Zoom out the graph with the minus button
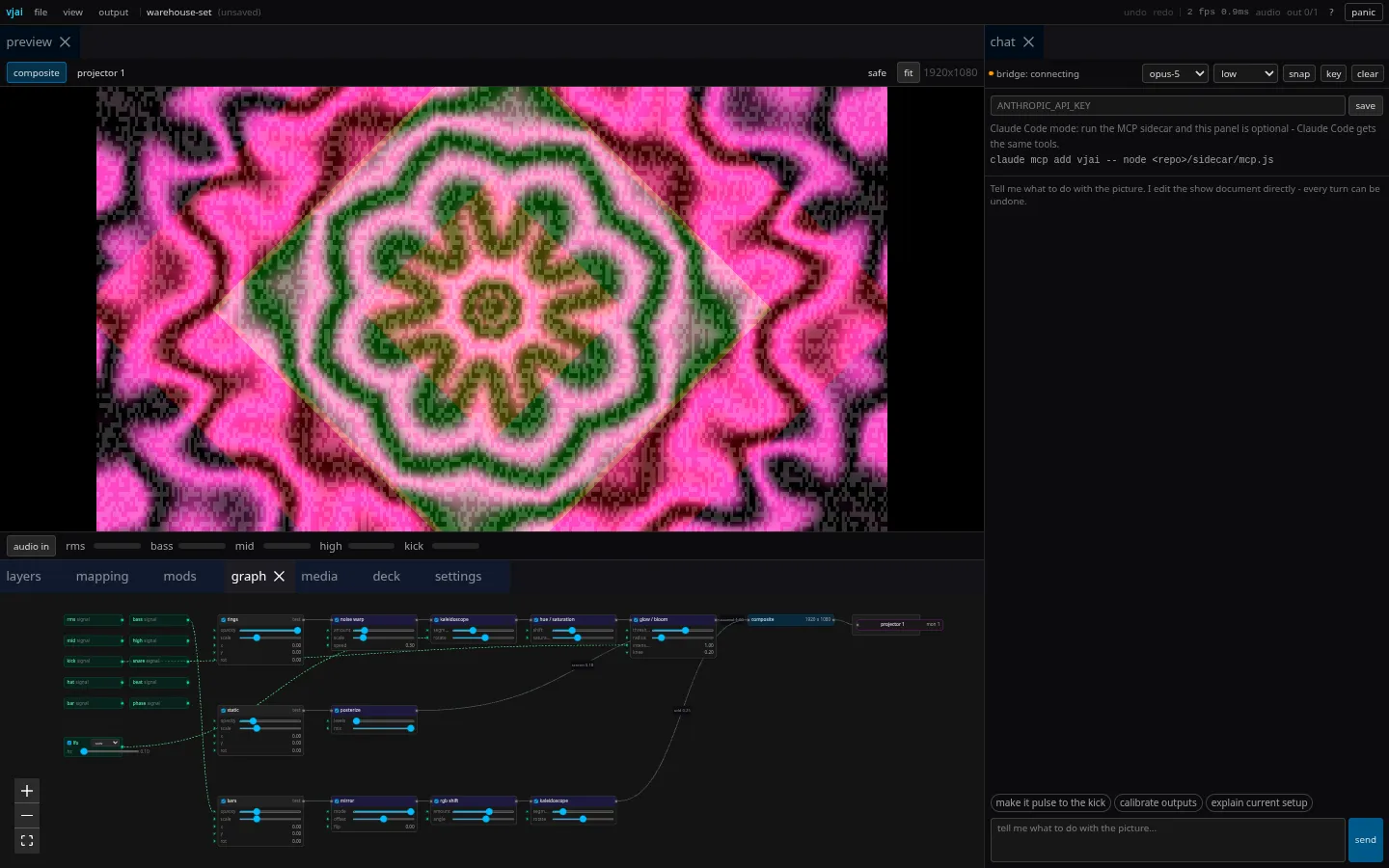Screen dimensions: 1389x868 27,816
